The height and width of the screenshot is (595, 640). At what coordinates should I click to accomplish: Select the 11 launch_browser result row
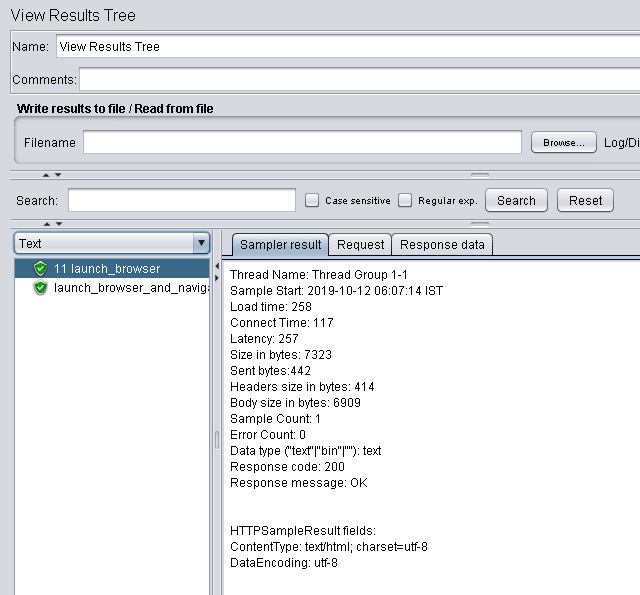point(112,269)
